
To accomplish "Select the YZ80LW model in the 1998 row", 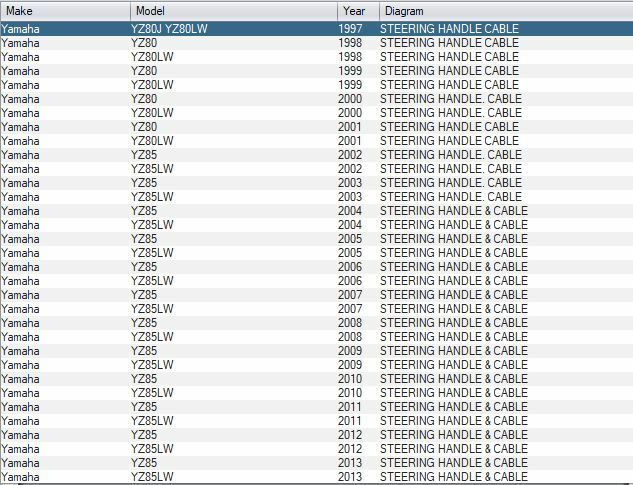I will pyautogui.click(x=152, y=57).
